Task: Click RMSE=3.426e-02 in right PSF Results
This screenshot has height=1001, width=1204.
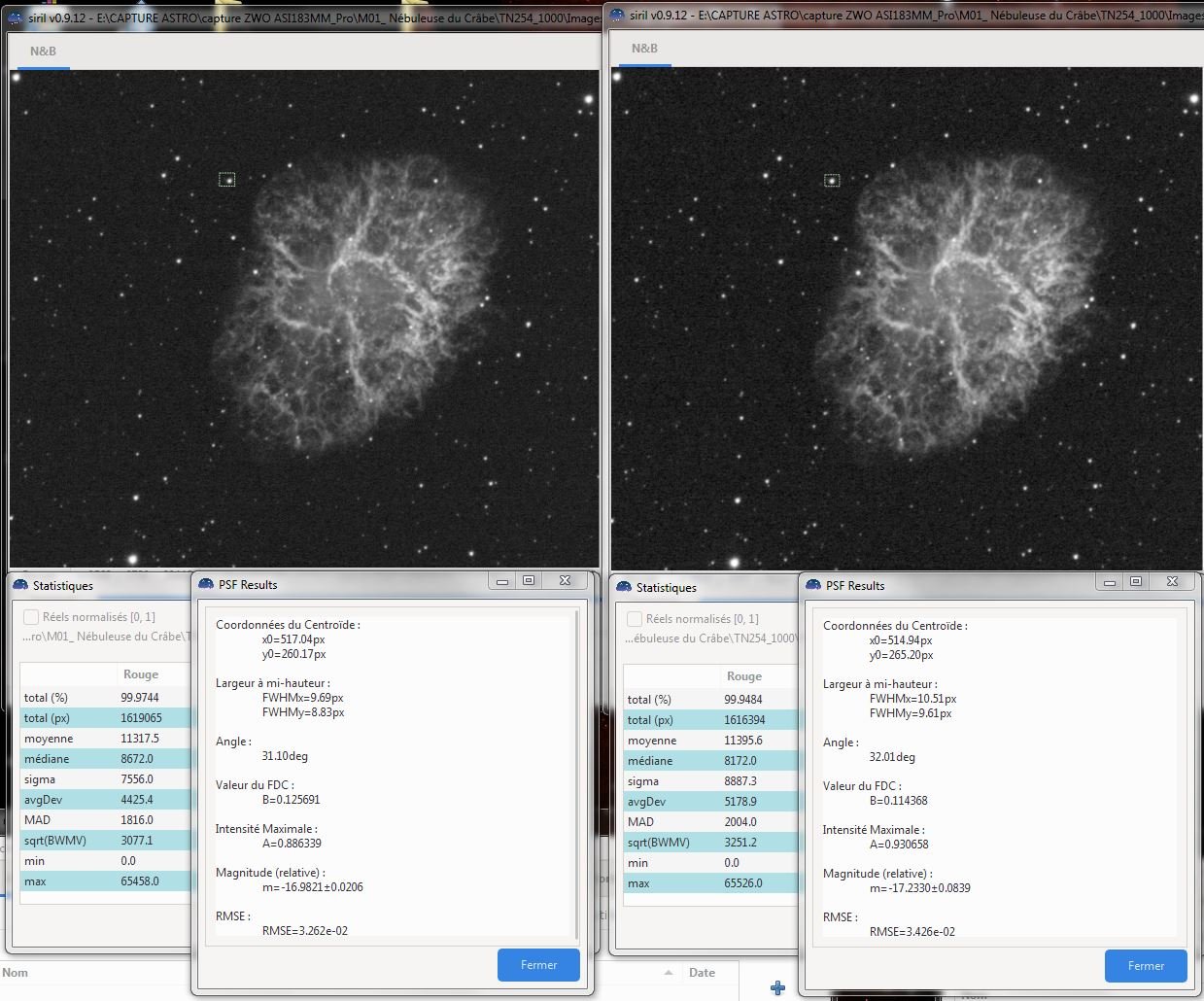Action: tap(912, 931)
